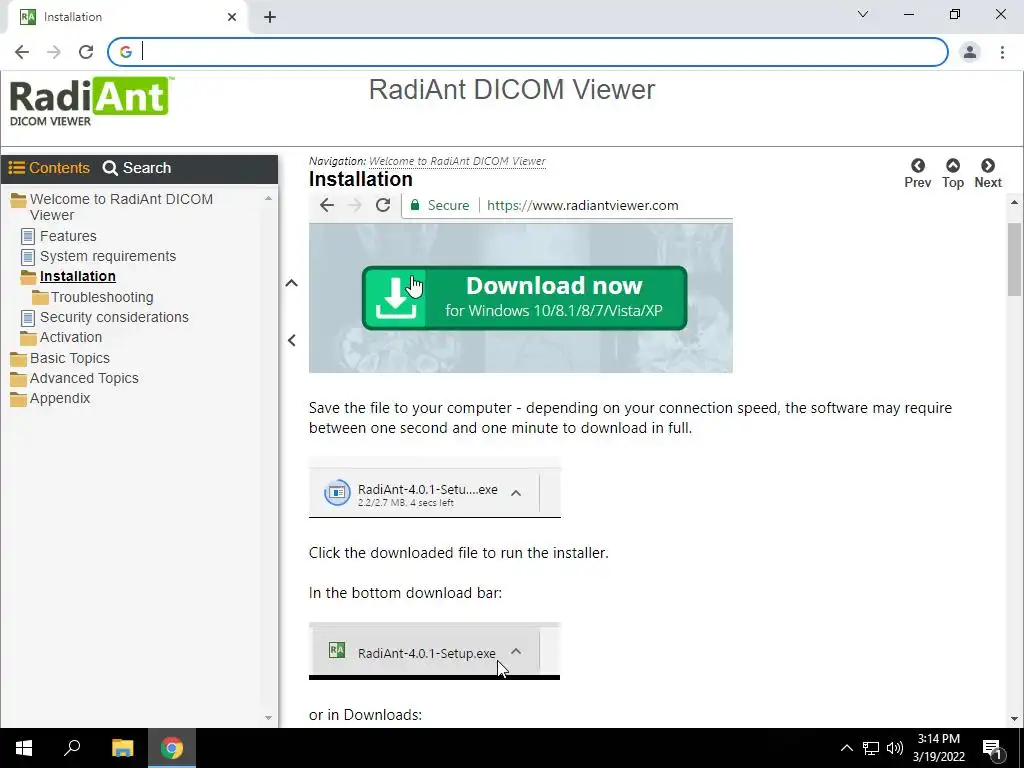Focus the Chrome address bar

[528, 52]
